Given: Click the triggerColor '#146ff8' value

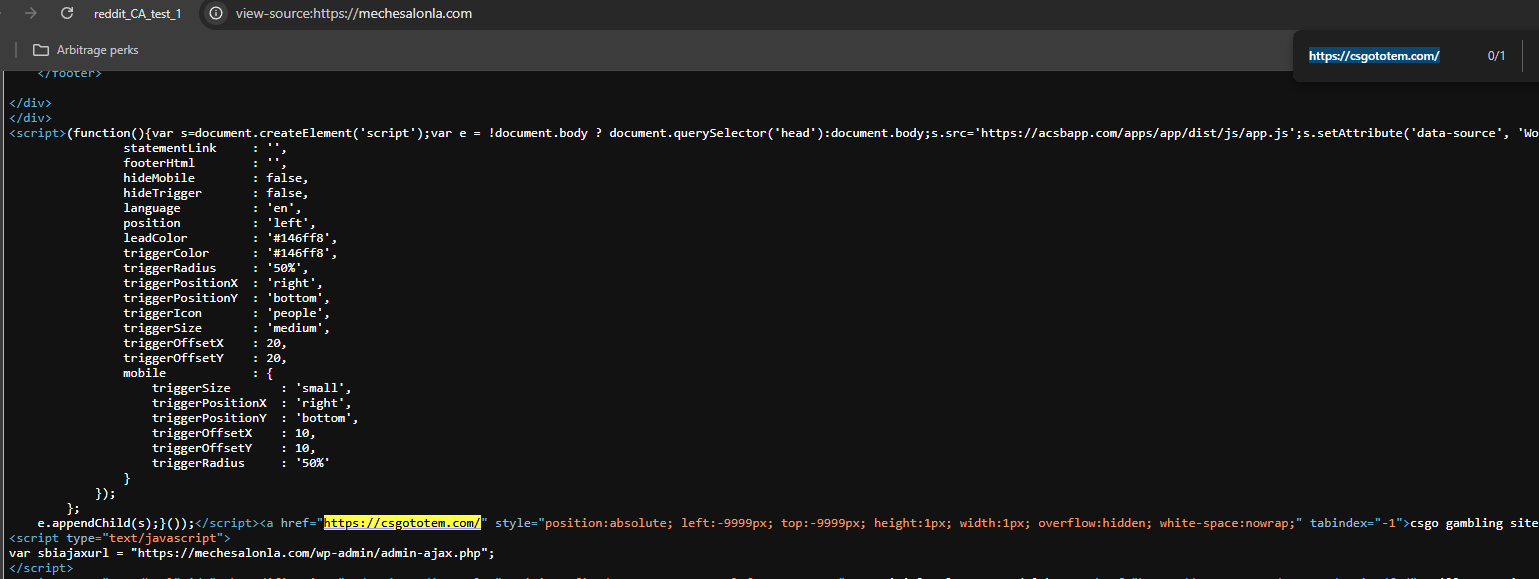Looking at the screenshot, I should 301,253.
